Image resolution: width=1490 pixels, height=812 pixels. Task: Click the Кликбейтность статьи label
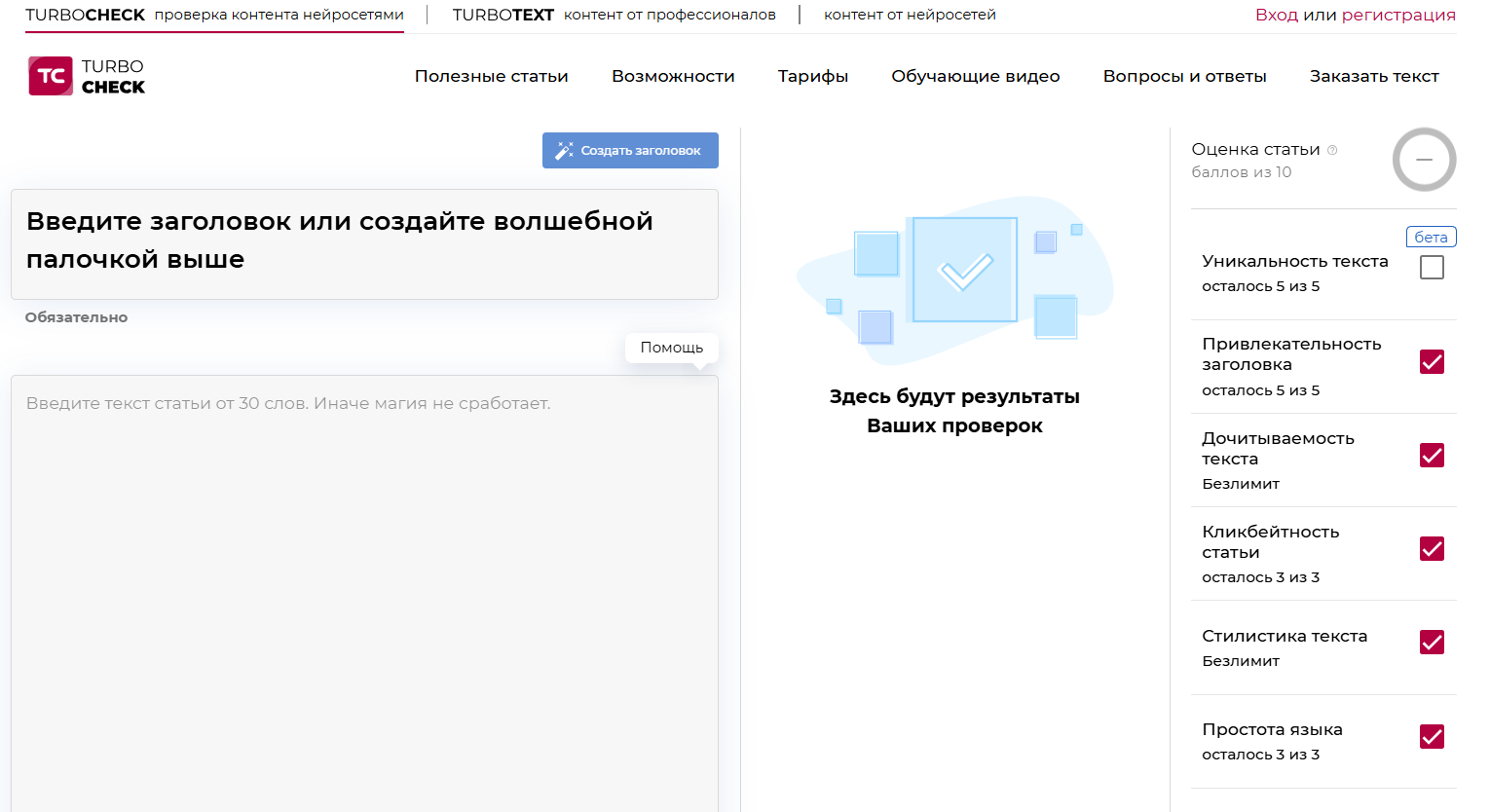pos(1270,541)
